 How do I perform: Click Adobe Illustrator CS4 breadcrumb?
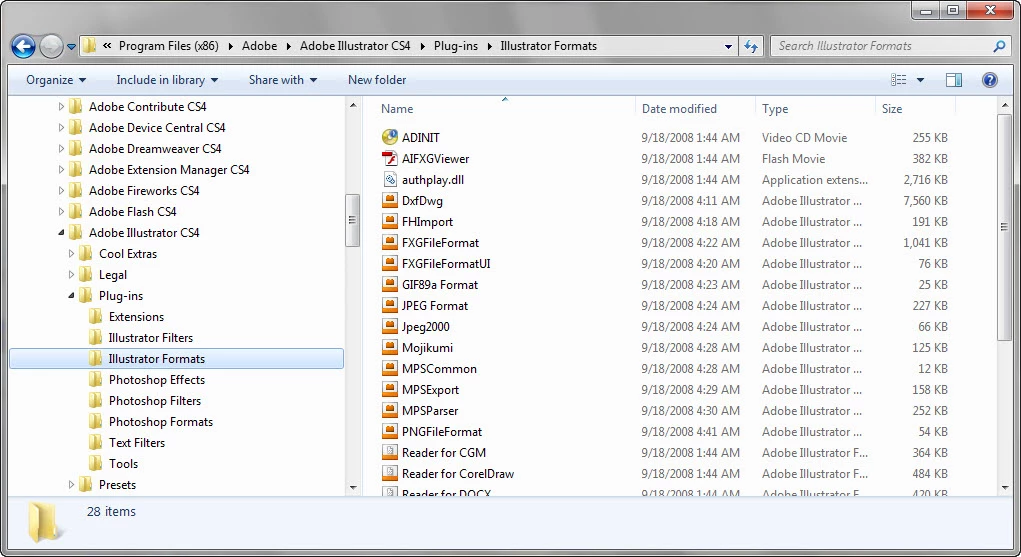click(x=355, y=46)
